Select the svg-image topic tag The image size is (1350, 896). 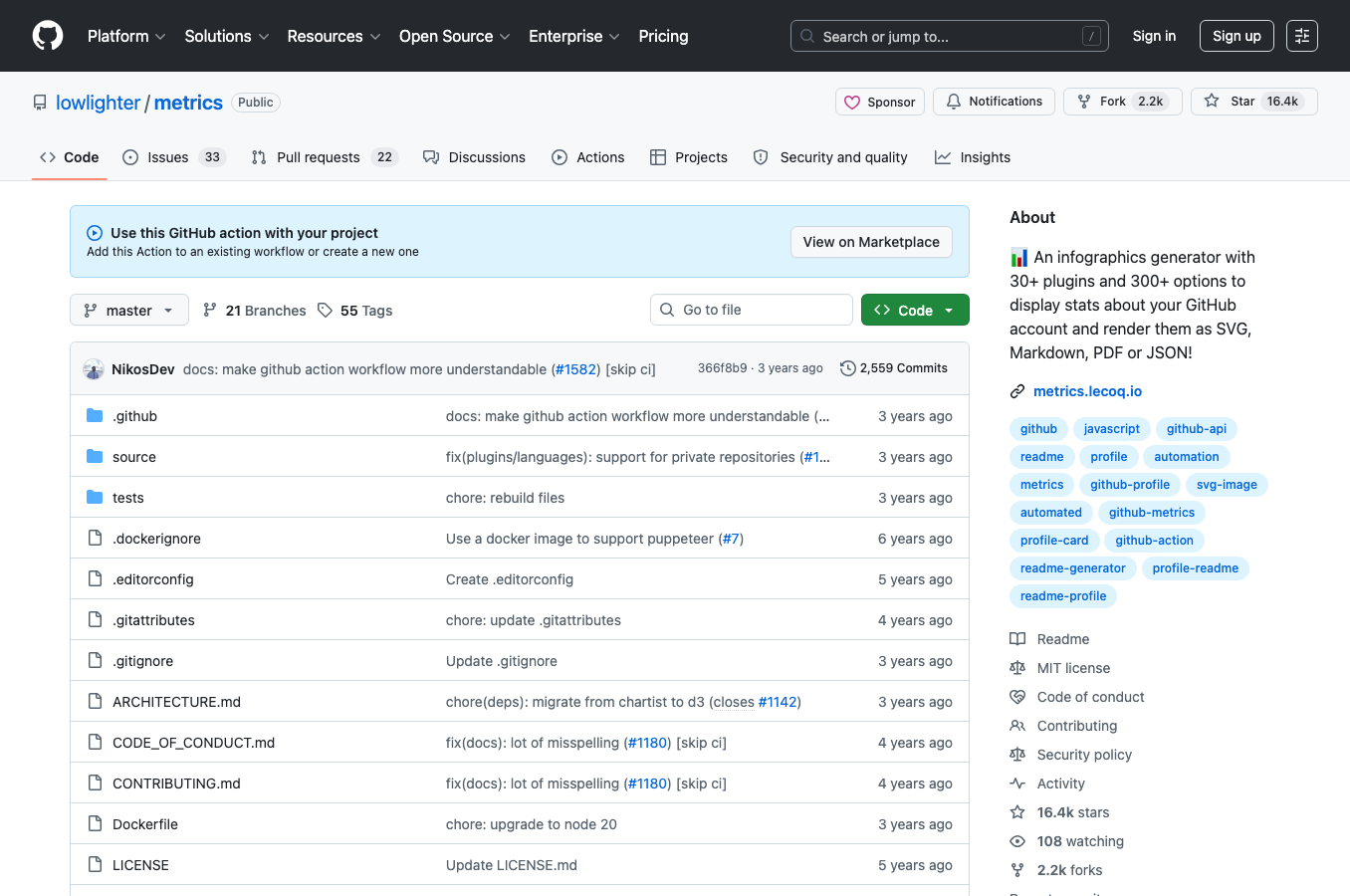click(x=1227, y=485)
